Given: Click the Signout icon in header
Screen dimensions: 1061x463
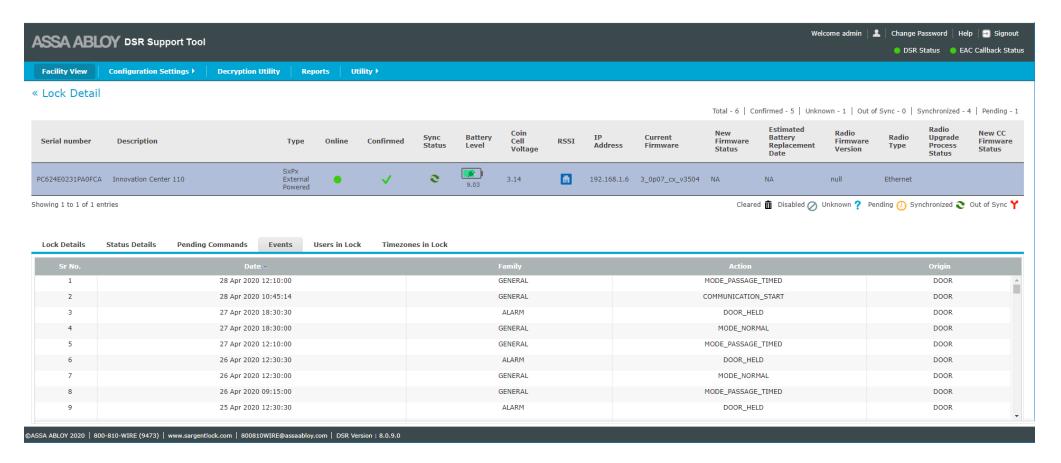Looking at the screenshot, I should tap(986, 33).
